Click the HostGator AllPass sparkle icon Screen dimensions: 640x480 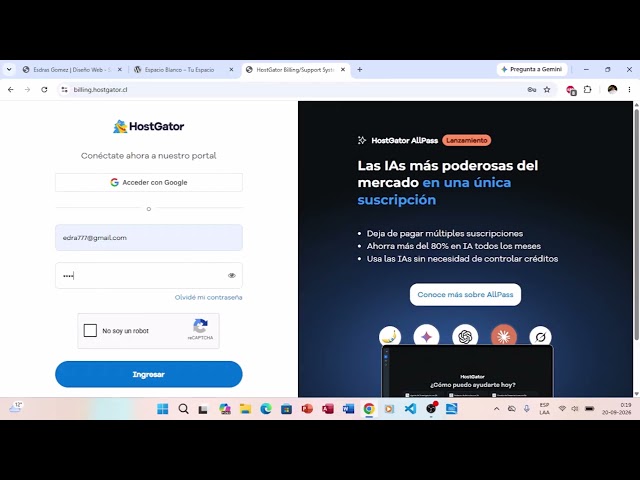tap(362, 140)
